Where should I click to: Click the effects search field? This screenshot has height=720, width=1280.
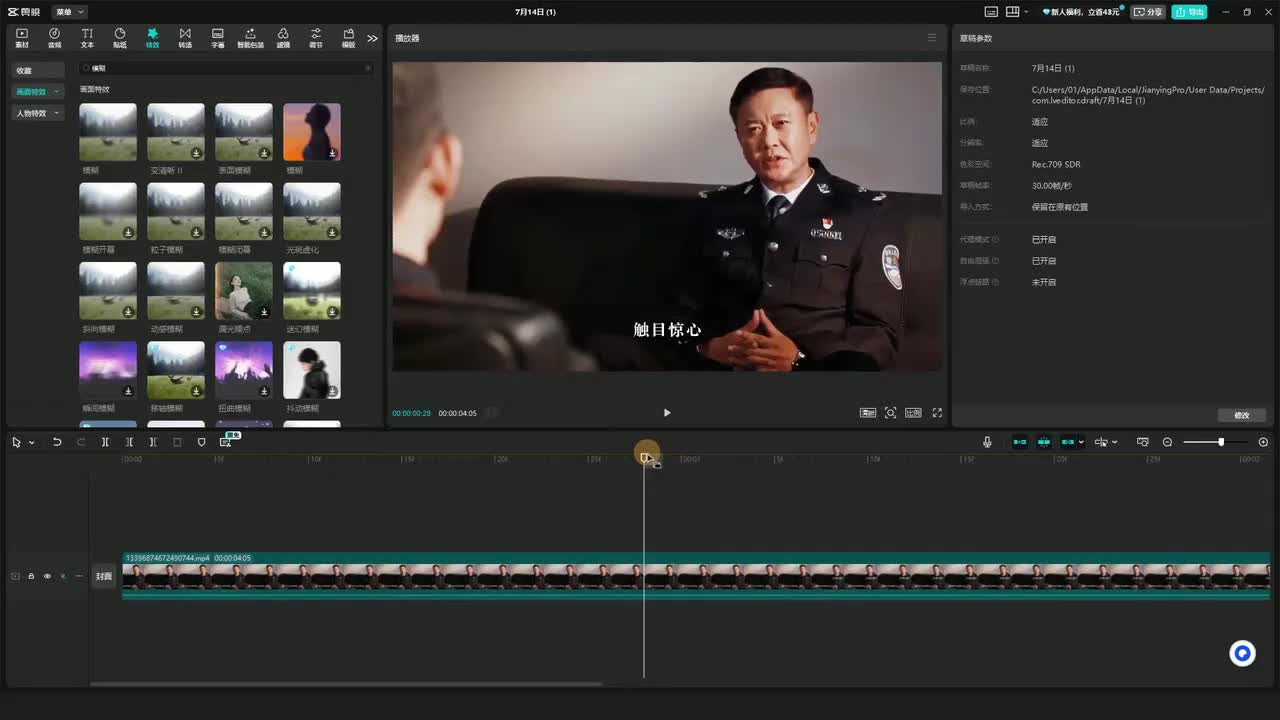(226, 68)
